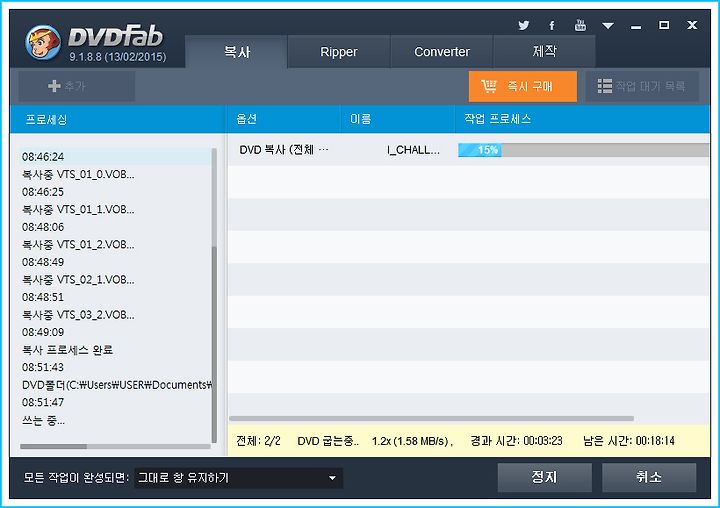Click the DVD 굽는중.. status text

click(x=328, y=441)
